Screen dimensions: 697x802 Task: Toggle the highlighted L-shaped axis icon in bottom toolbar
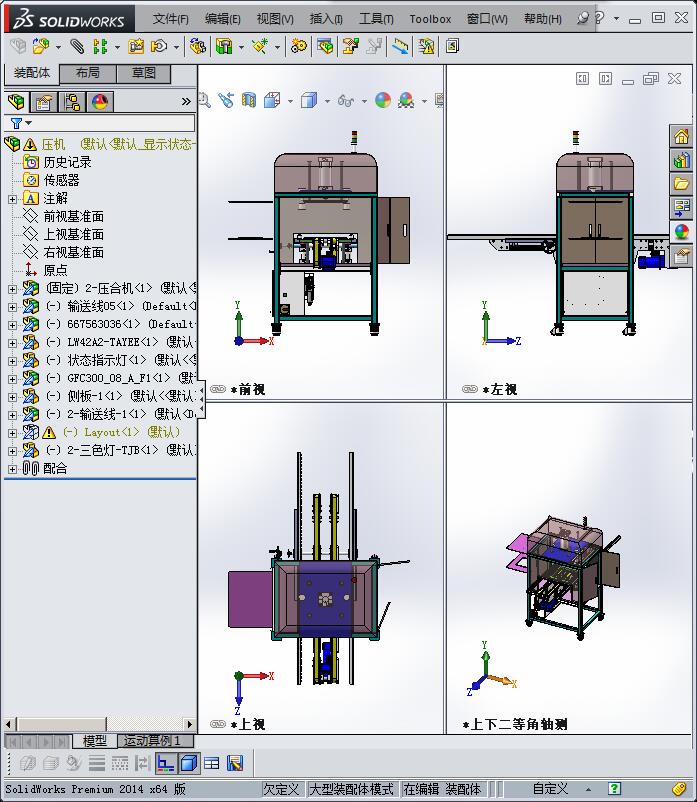click(x=165, y=763)
